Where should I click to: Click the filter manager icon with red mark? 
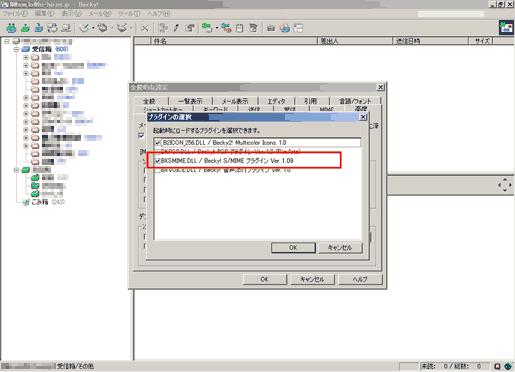[x=226, y=28]
